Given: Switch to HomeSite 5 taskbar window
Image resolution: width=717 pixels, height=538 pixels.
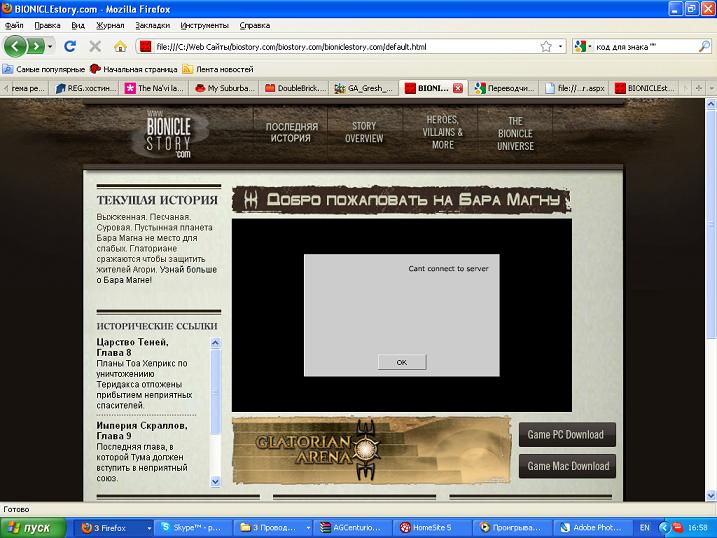Looking at the screenshot, I should tap(433, 528).
